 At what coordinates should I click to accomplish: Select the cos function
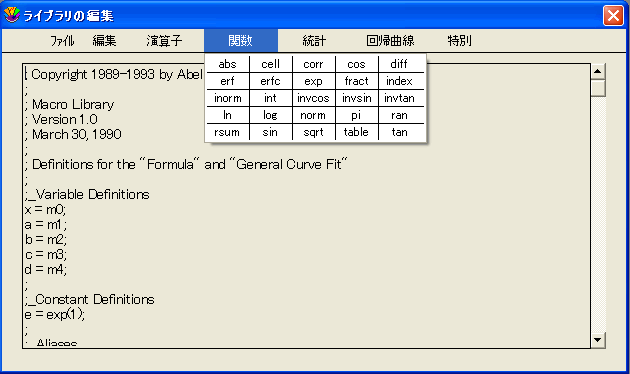coord(356,64)
